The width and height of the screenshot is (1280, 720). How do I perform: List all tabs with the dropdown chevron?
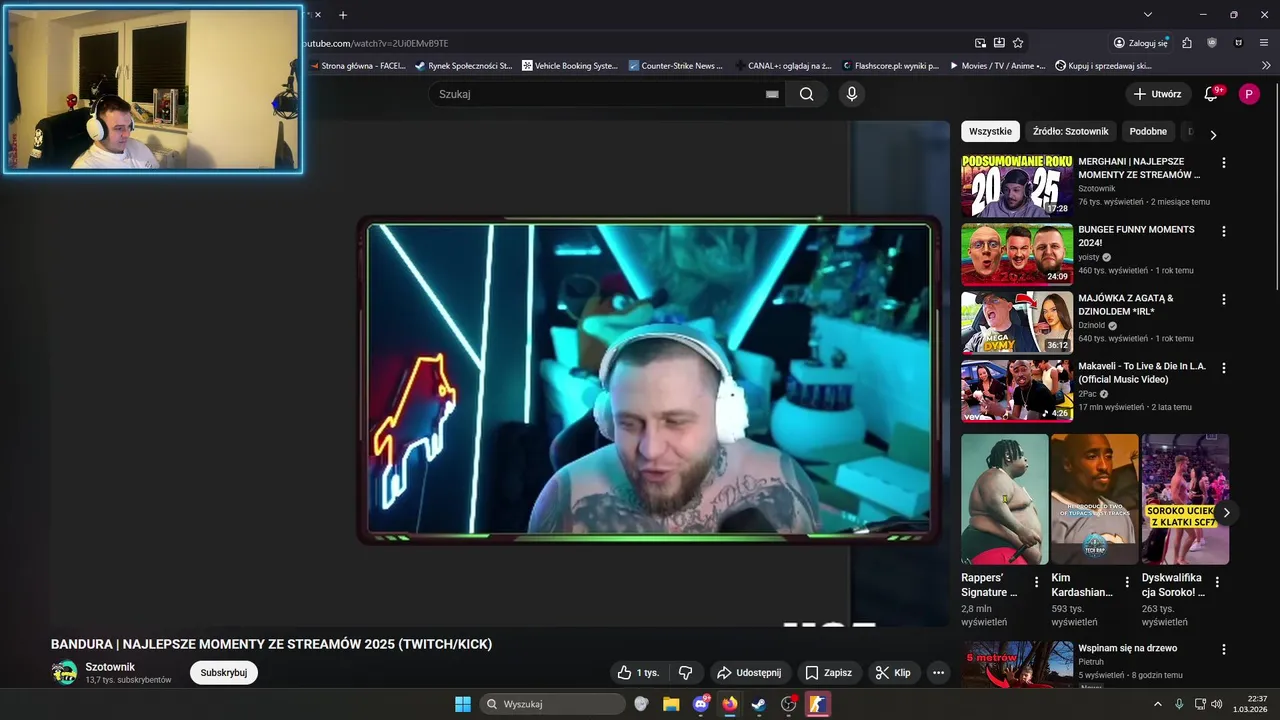[1148, 15]
